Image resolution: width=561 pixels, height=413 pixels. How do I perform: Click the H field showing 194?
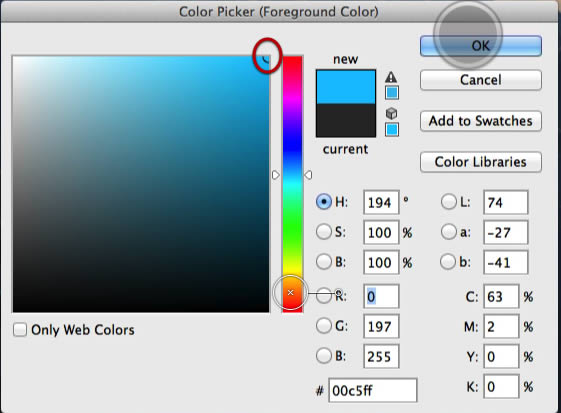click(381, 203)
